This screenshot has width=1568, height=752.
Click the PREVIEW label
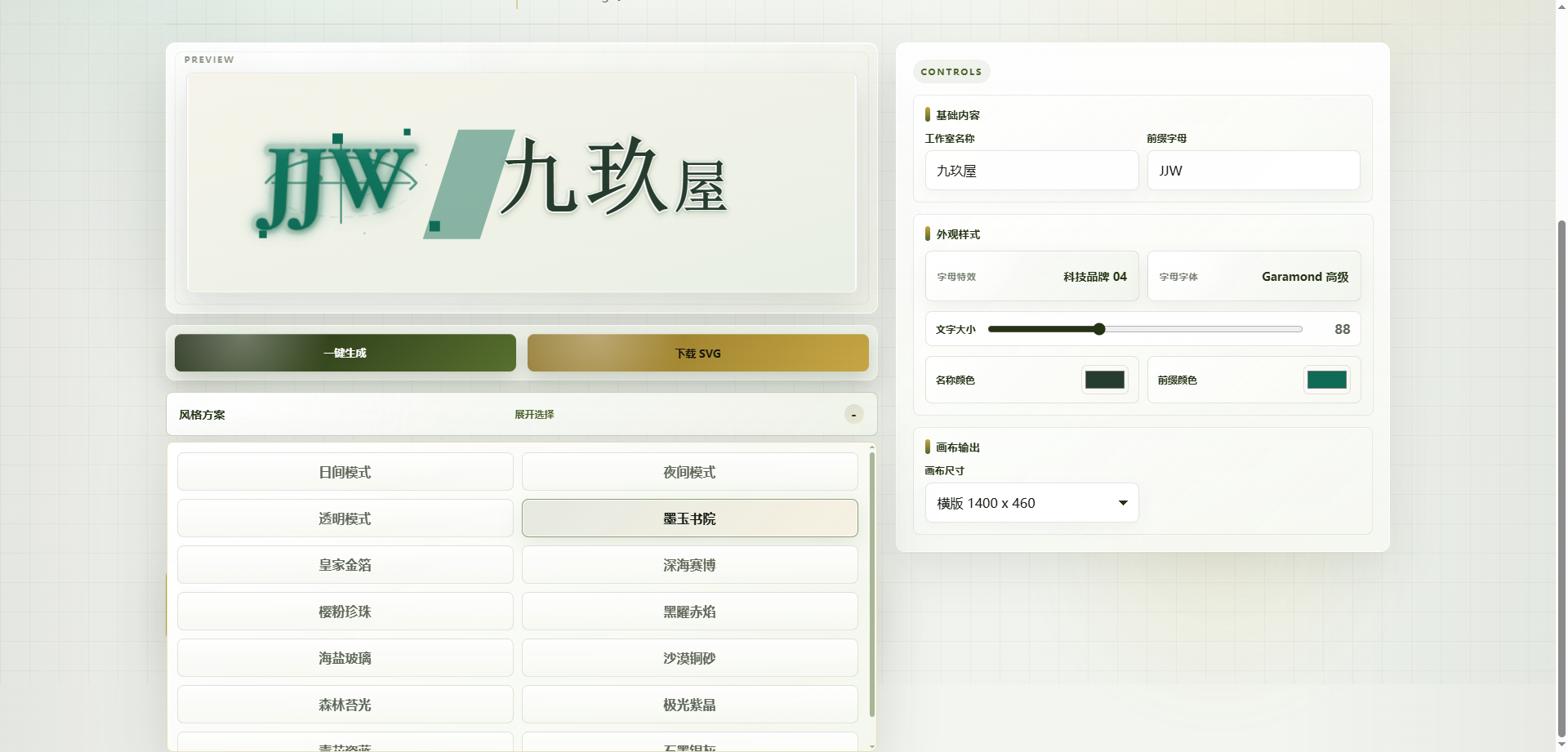(209, 60)
